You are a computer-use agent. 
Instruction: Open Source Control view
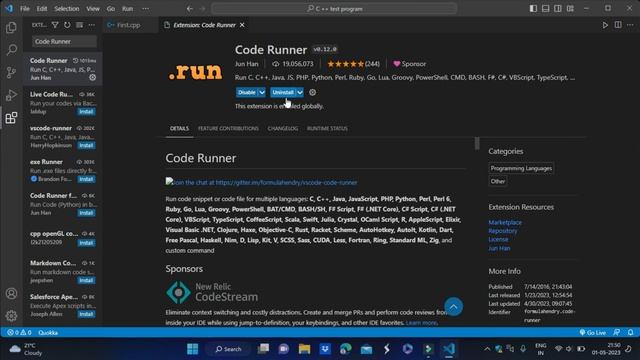[11, 73]
